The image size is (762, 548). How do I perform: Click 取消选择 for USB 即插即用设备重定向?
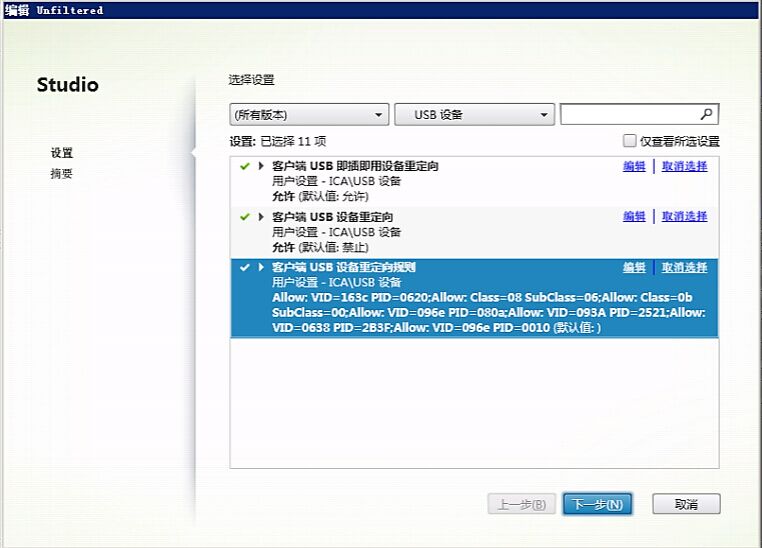684,166
